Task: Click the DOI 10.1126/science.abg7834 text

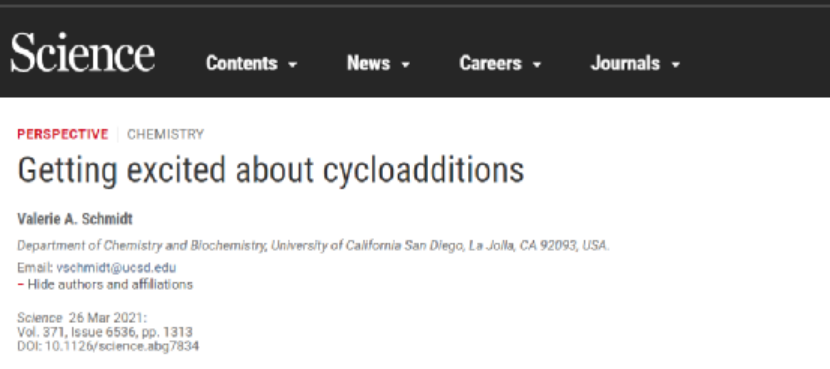Action: point(108,347)
